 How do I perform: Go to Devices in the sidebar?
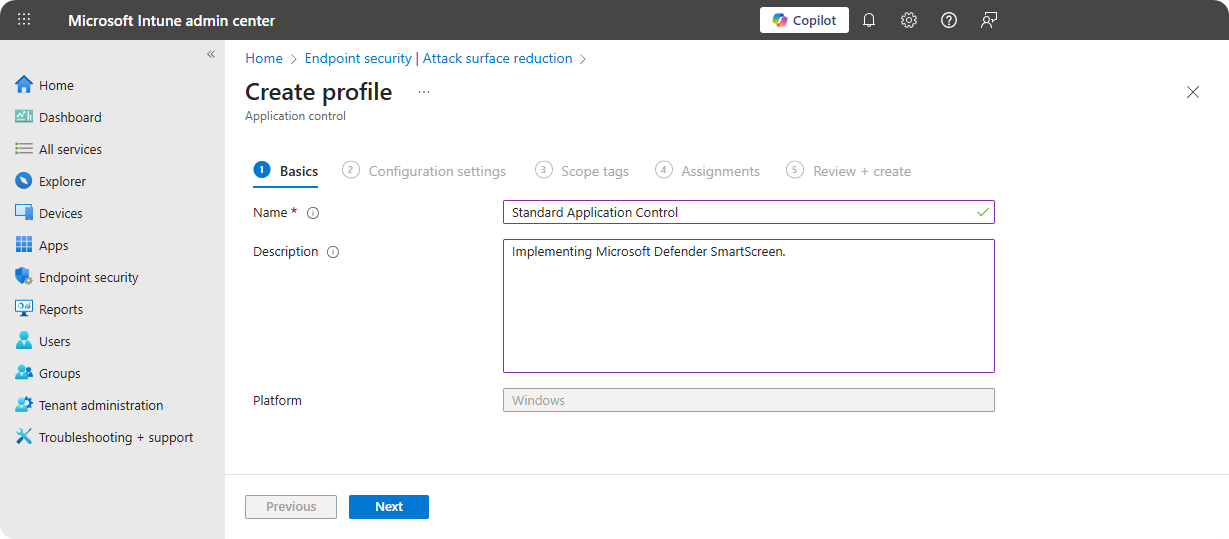click(x=60, y=213)
